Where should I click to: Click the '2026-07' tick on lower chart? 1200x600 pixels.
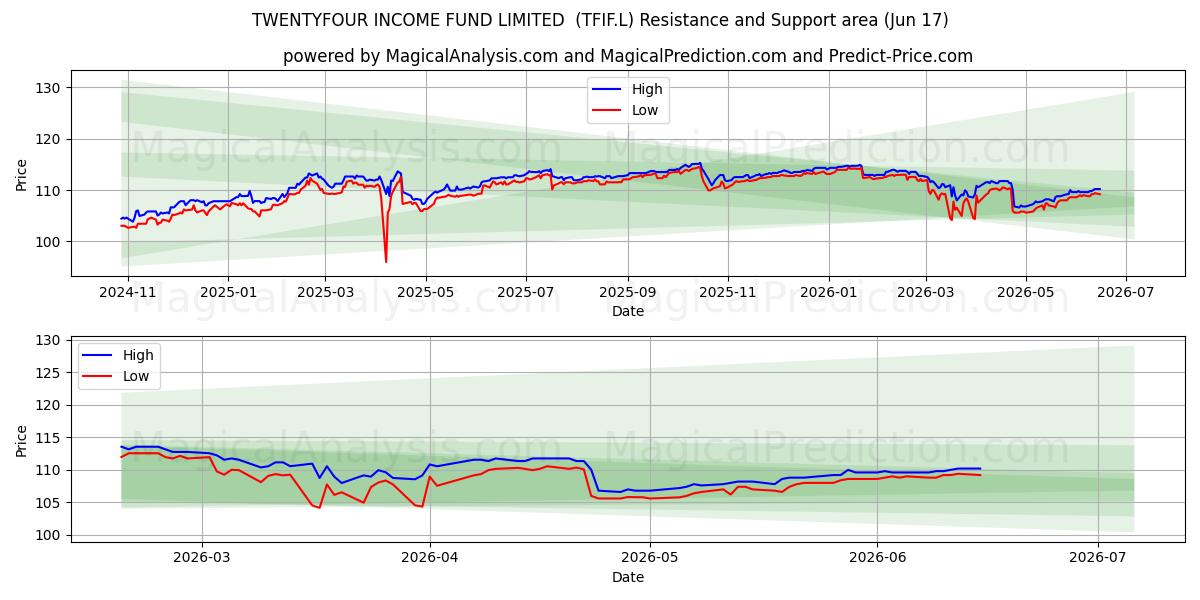click(x=1098, y=558)
